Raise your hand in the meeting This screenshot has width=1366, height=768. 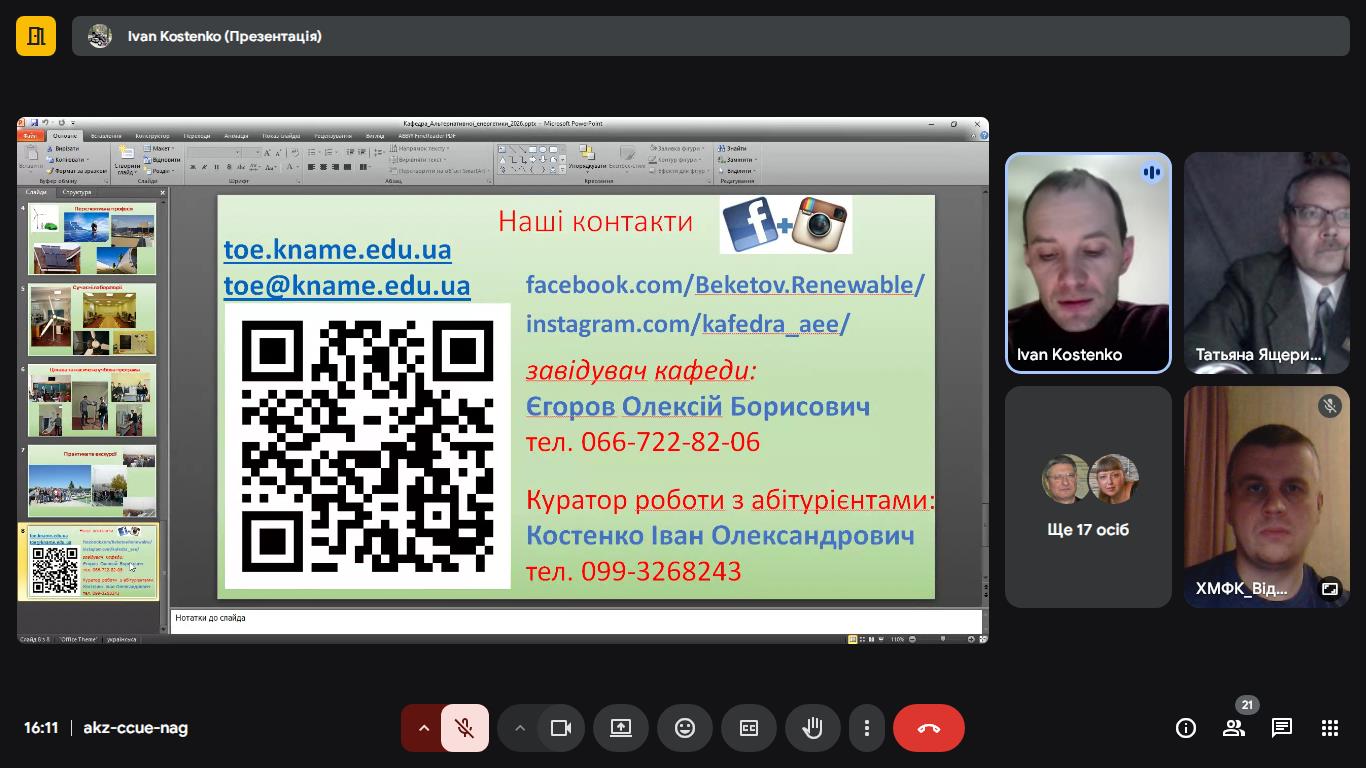click(x=812, y=728)
